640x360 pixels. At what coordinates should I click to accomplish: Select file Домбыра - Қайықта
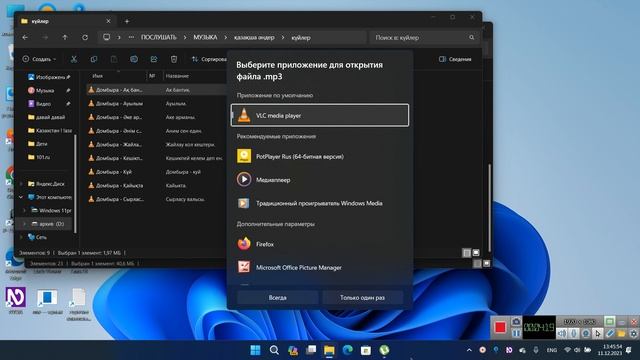tap(116, 185)
